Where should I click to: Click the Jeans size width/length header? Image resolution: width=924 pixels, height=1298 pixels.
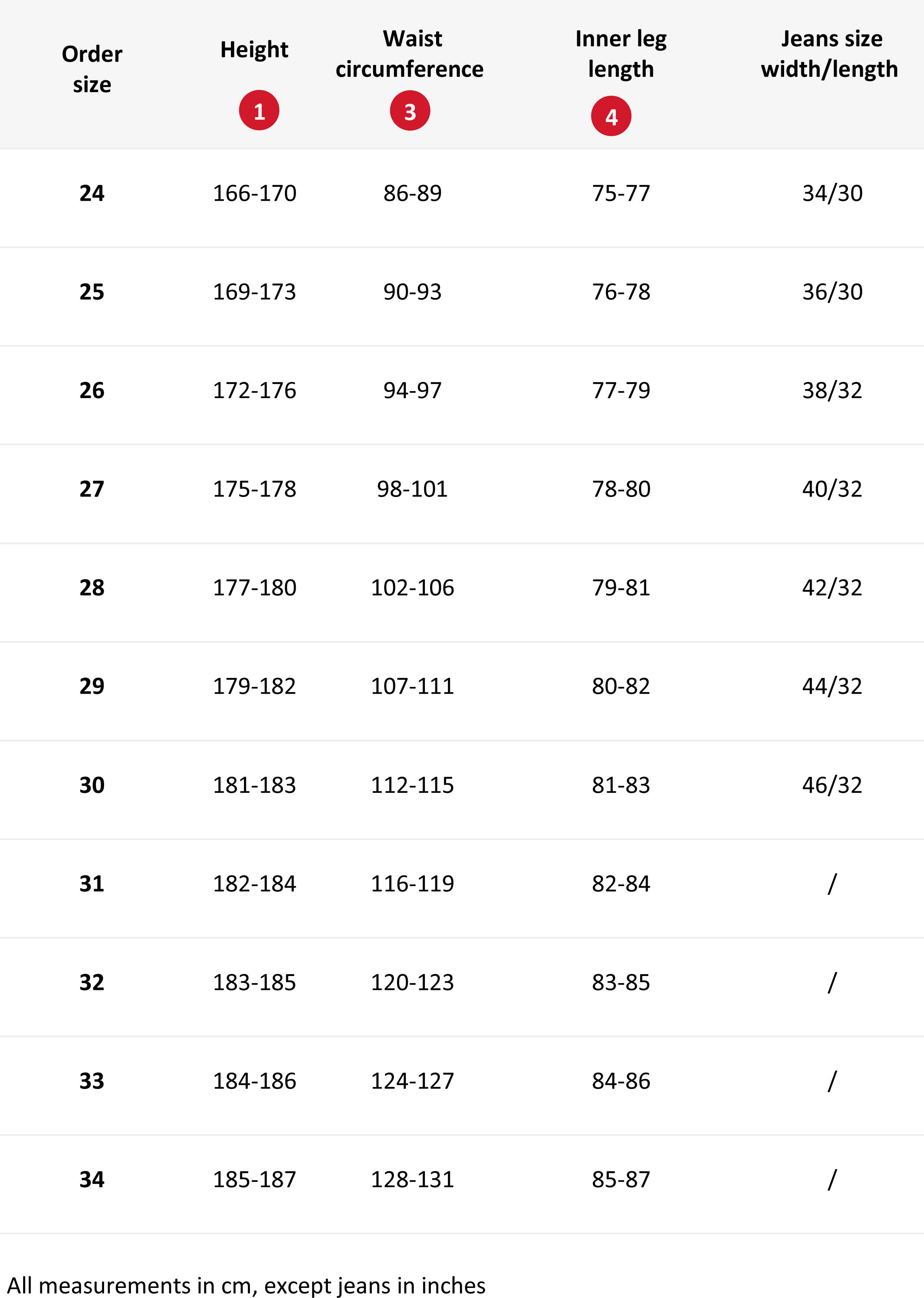click(x=830, y=54)
